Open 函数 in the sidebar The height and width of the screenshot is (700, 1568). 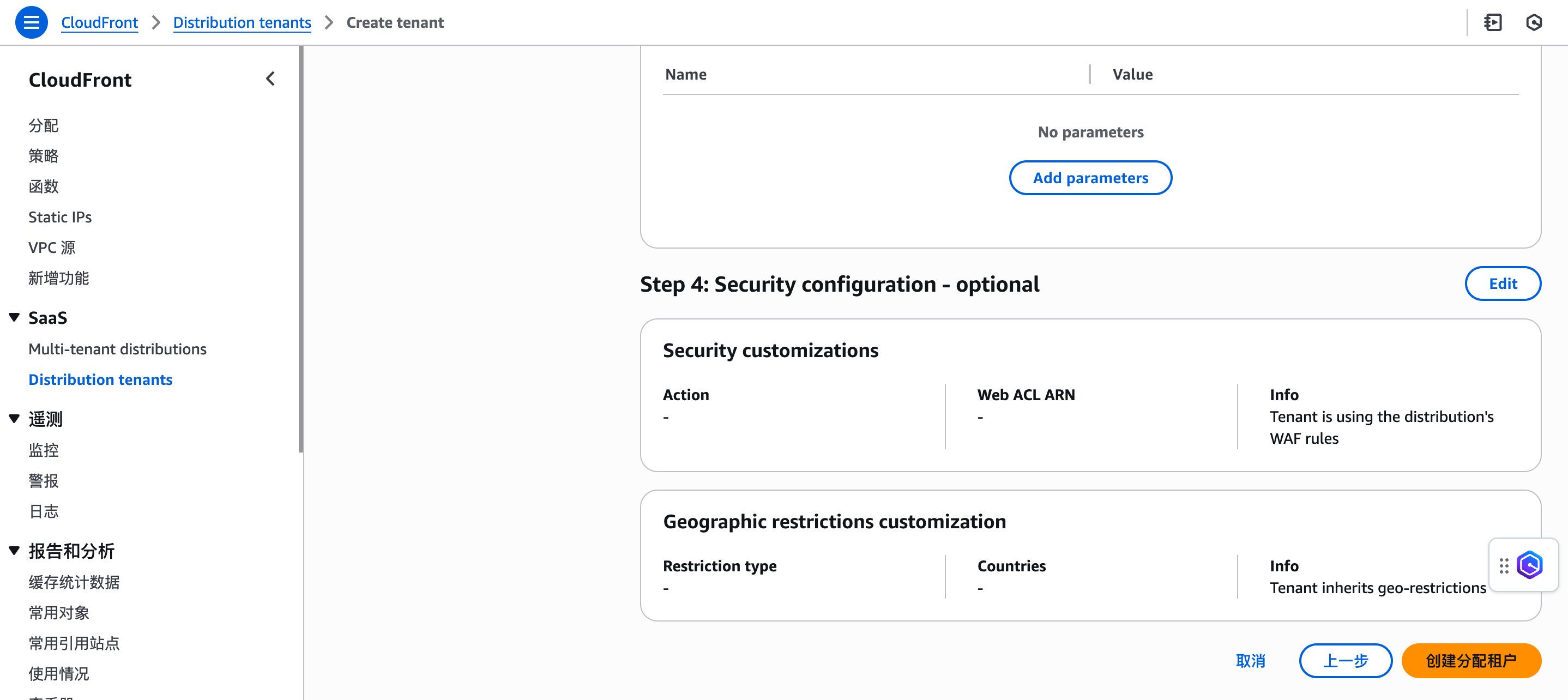coord(44,186)
